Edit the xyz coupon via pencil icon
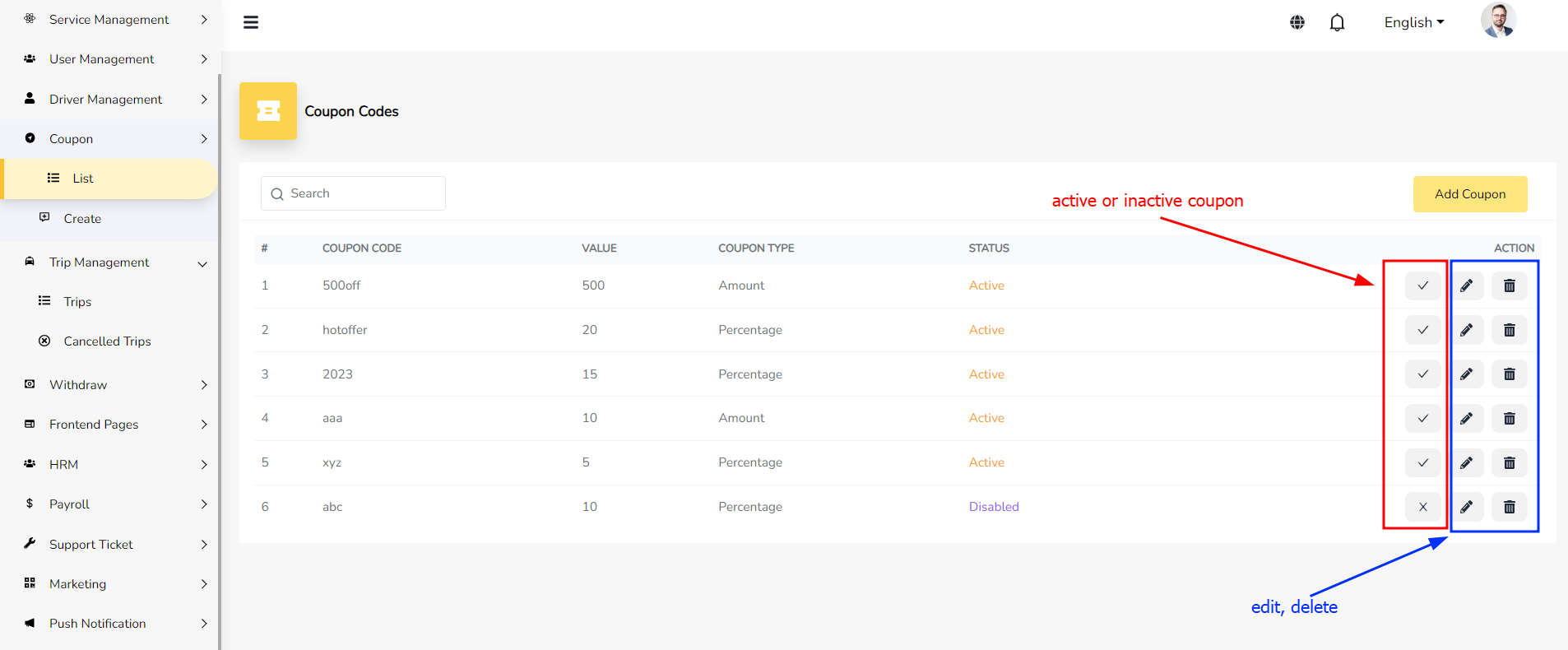Screen dimensions: 1568x650 pos(1466,462)
